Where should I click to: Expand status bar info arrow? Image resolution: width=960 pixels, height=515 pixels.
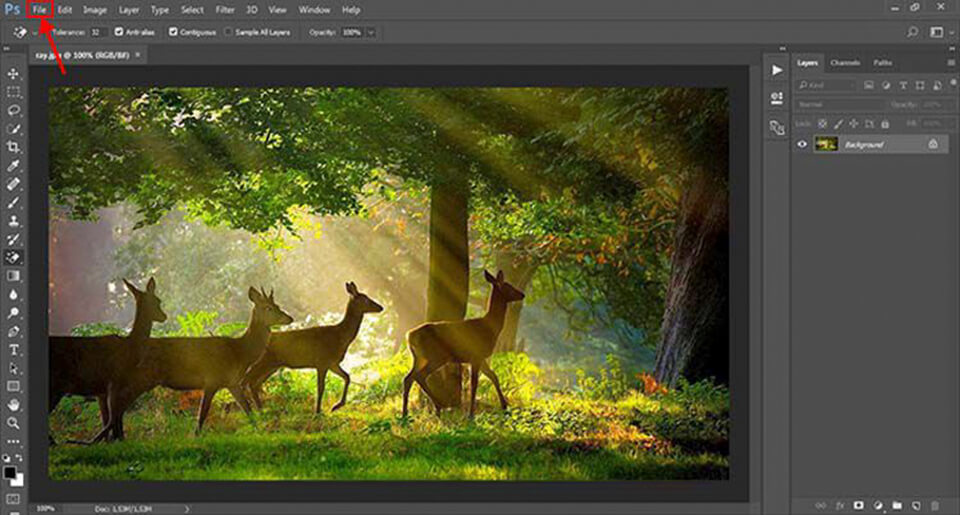click(187, 509)
